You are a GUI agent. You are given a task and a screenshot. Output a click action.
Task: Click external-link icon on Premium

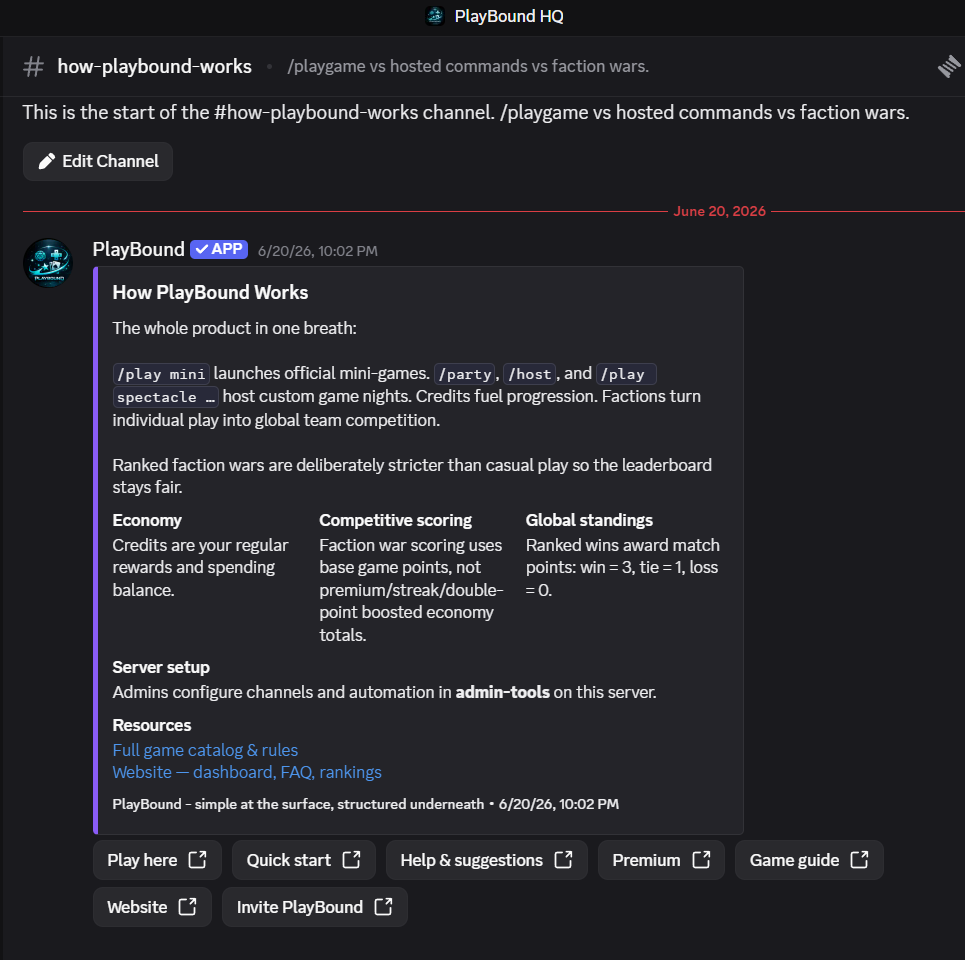(x=701, y=860)
